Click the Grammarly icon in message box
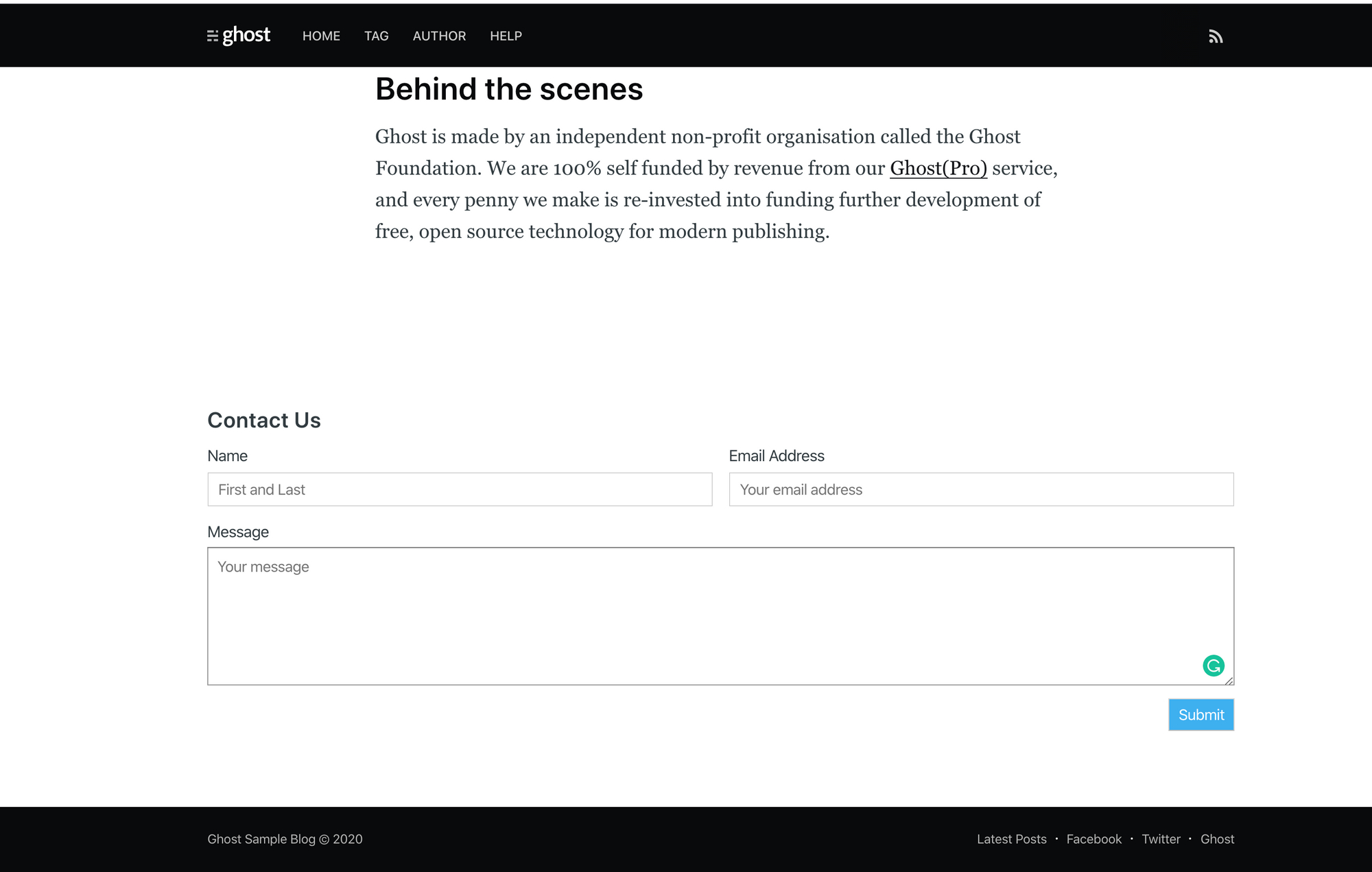The width and height of the screenshot is (1372, 872). (1213, 665)
